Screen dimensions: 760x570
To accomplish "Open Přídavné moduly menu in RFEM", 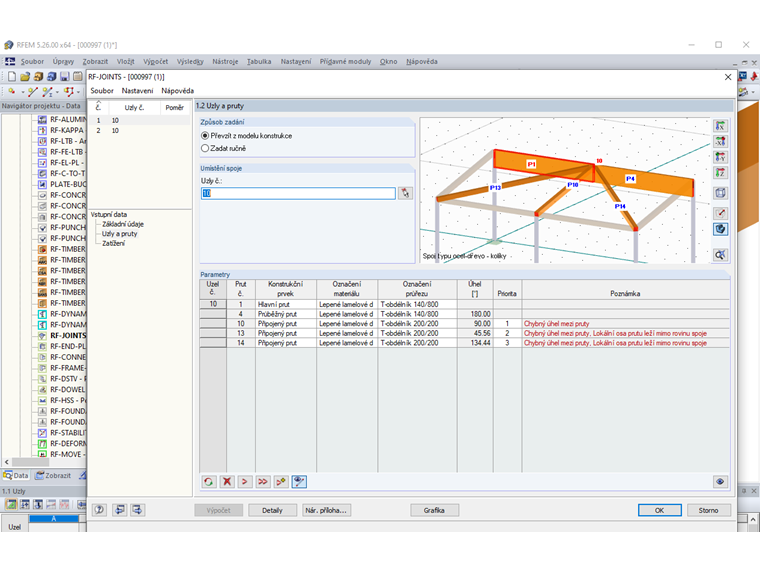I will tap(345, 62).
